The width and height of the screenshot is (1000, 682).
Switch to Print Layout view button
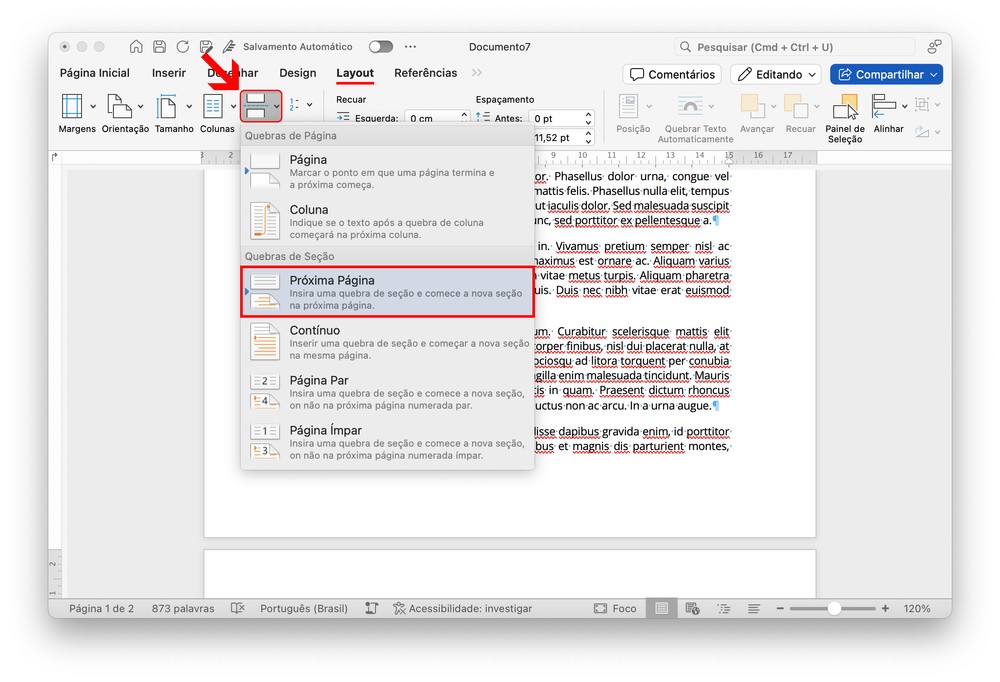click(x=661, y=608)
